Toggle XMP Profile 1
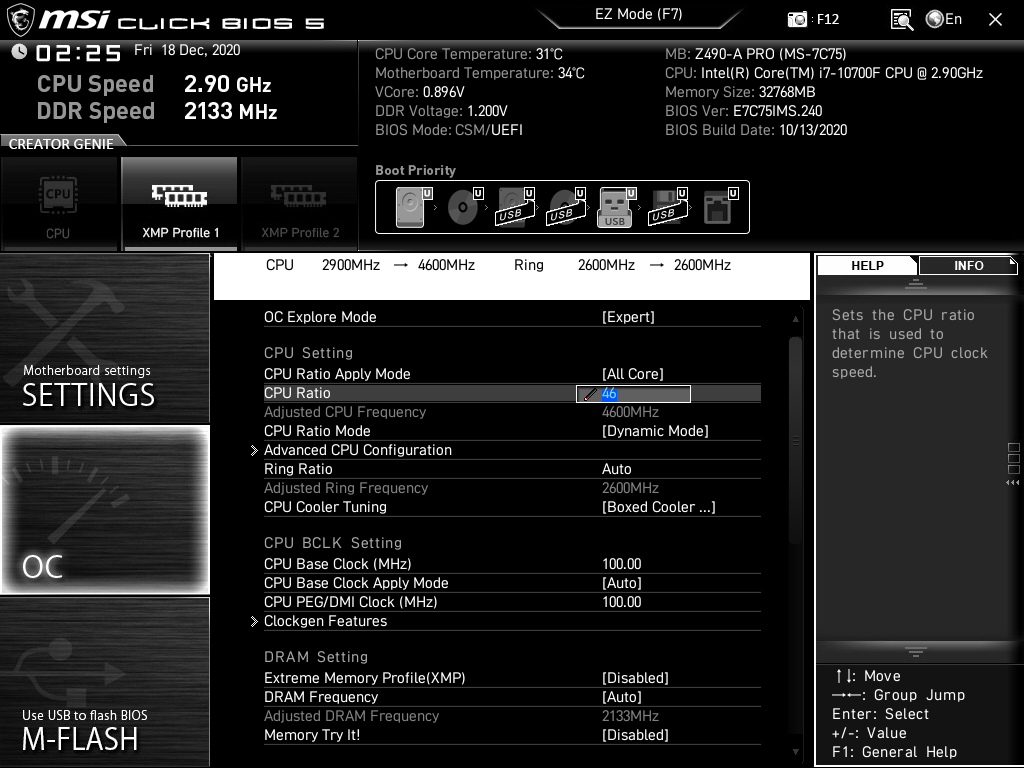 click(x=180, y=203)
